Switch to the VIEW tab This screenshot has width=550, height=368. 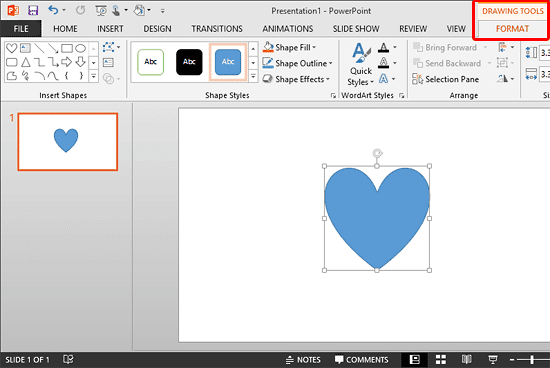coord(456,29)
